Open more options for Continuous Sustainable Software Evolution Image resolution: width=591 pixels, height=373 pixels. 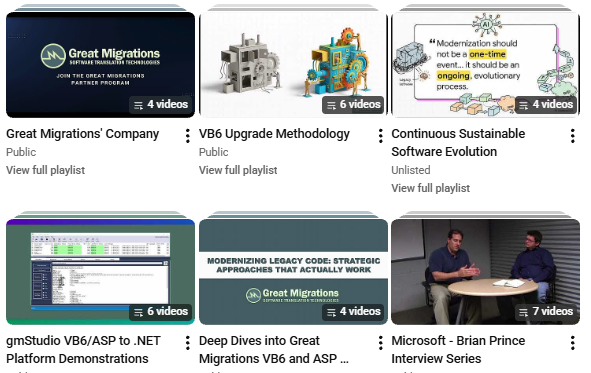click(573, 136)
